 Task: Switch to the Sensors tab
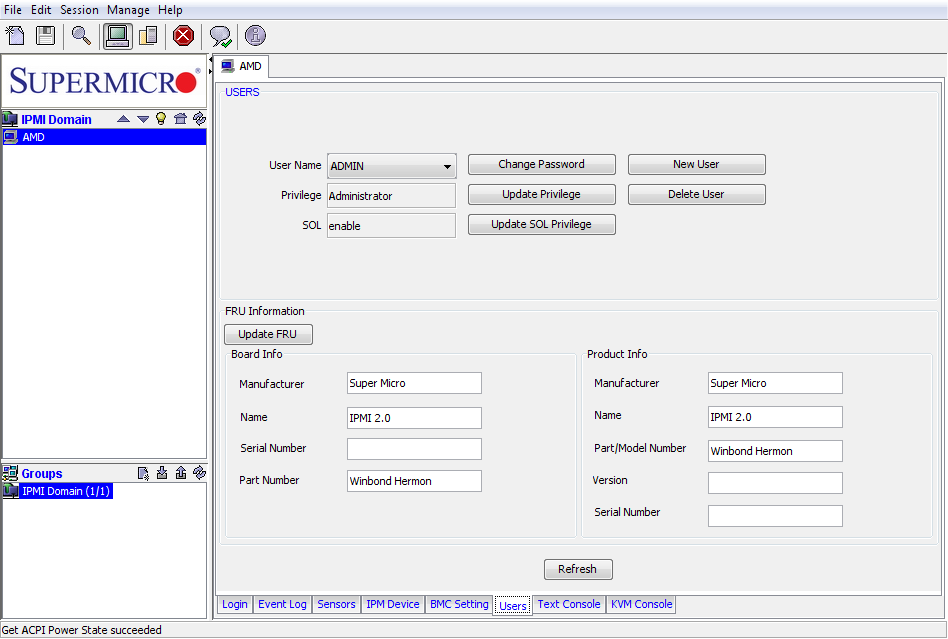(x=336, y=604)
